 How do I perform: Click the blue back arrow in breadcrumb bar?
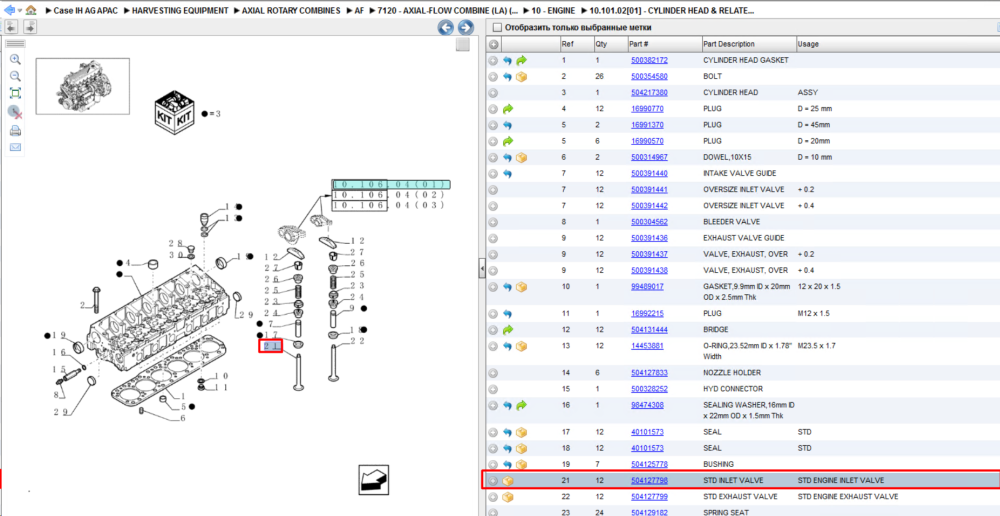point(9,10)
